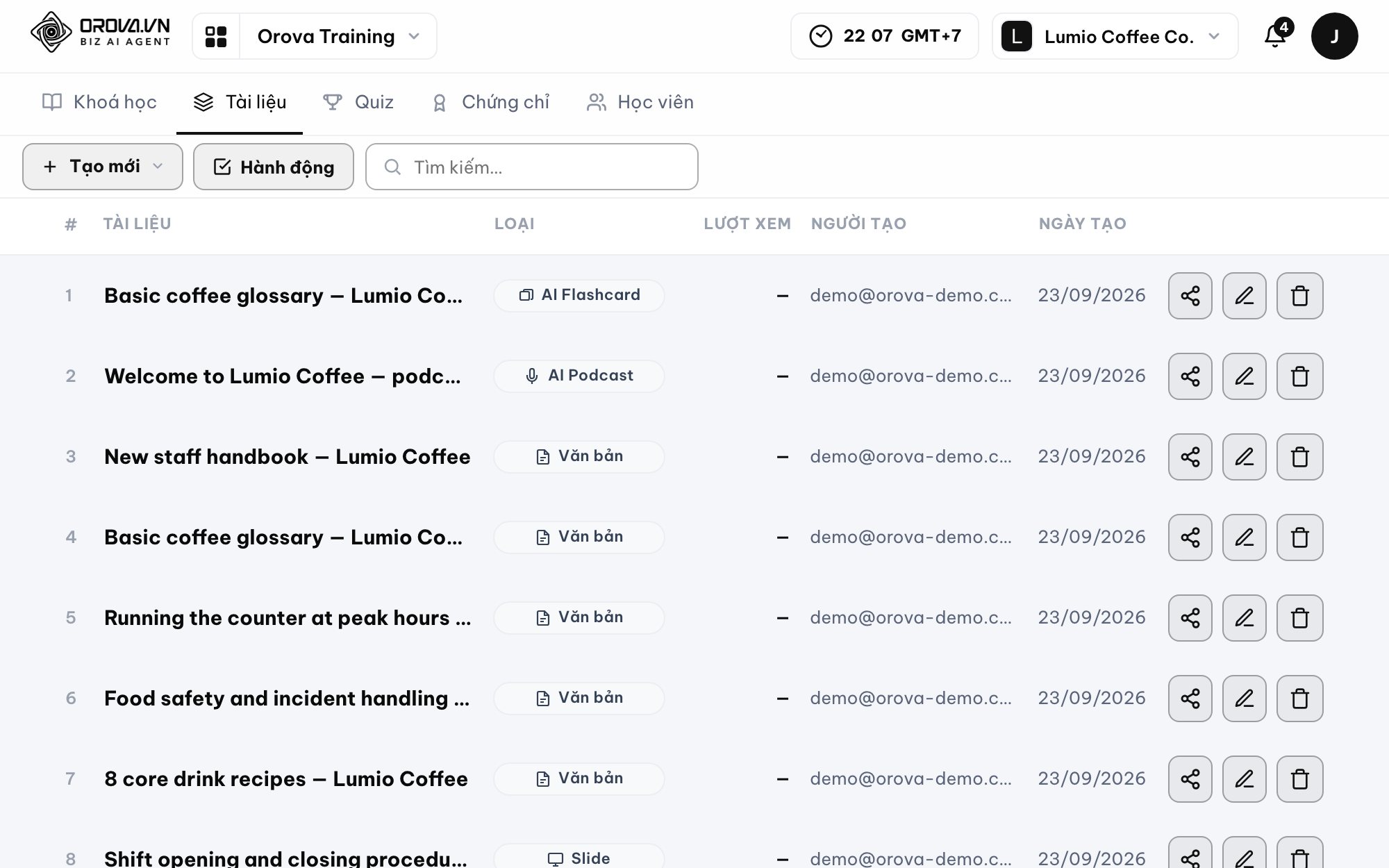Open the user avatar J menu

1334,36
